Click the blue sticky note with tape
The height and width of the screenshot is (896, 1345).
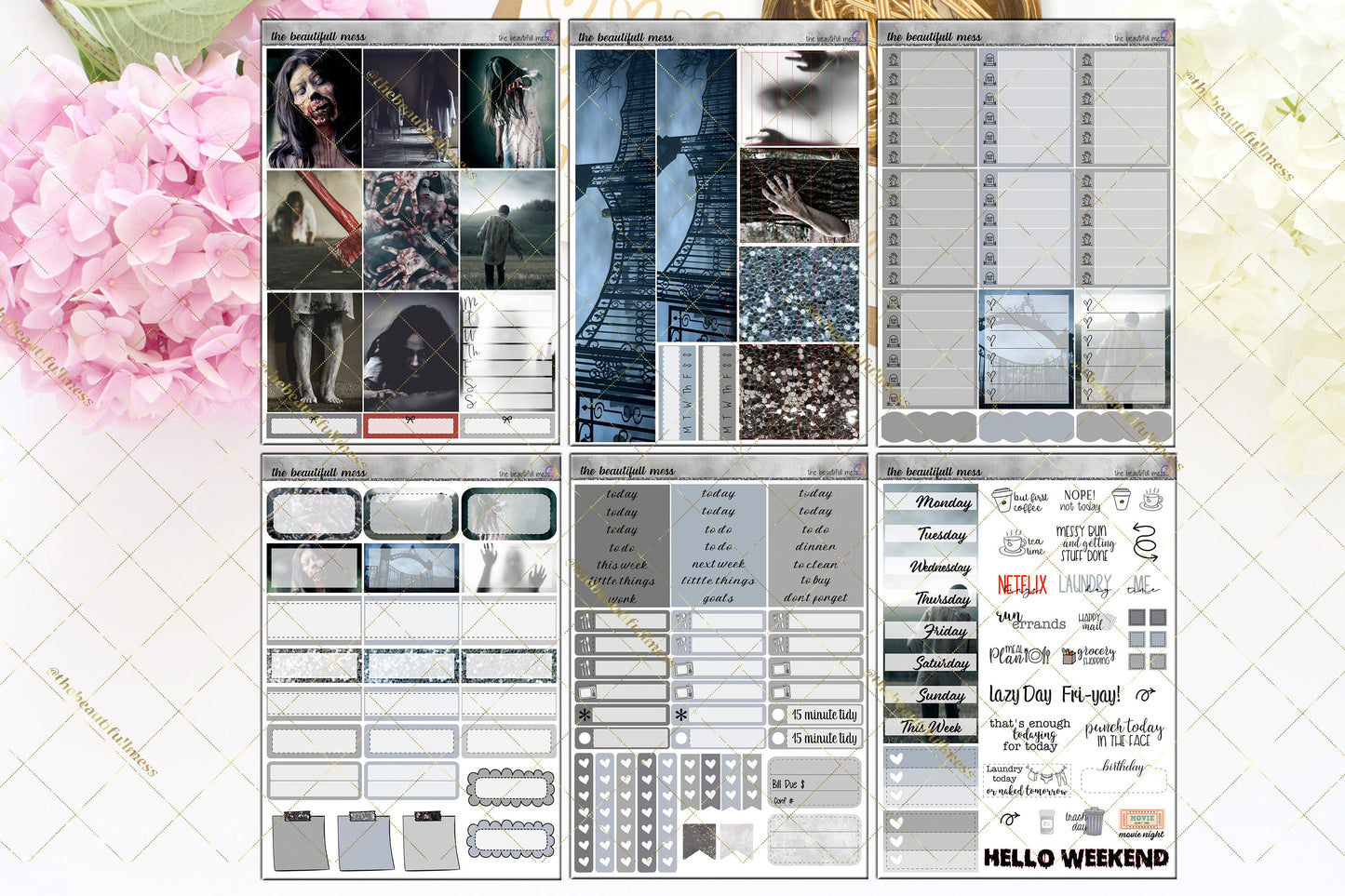click(x=364, y=840)
